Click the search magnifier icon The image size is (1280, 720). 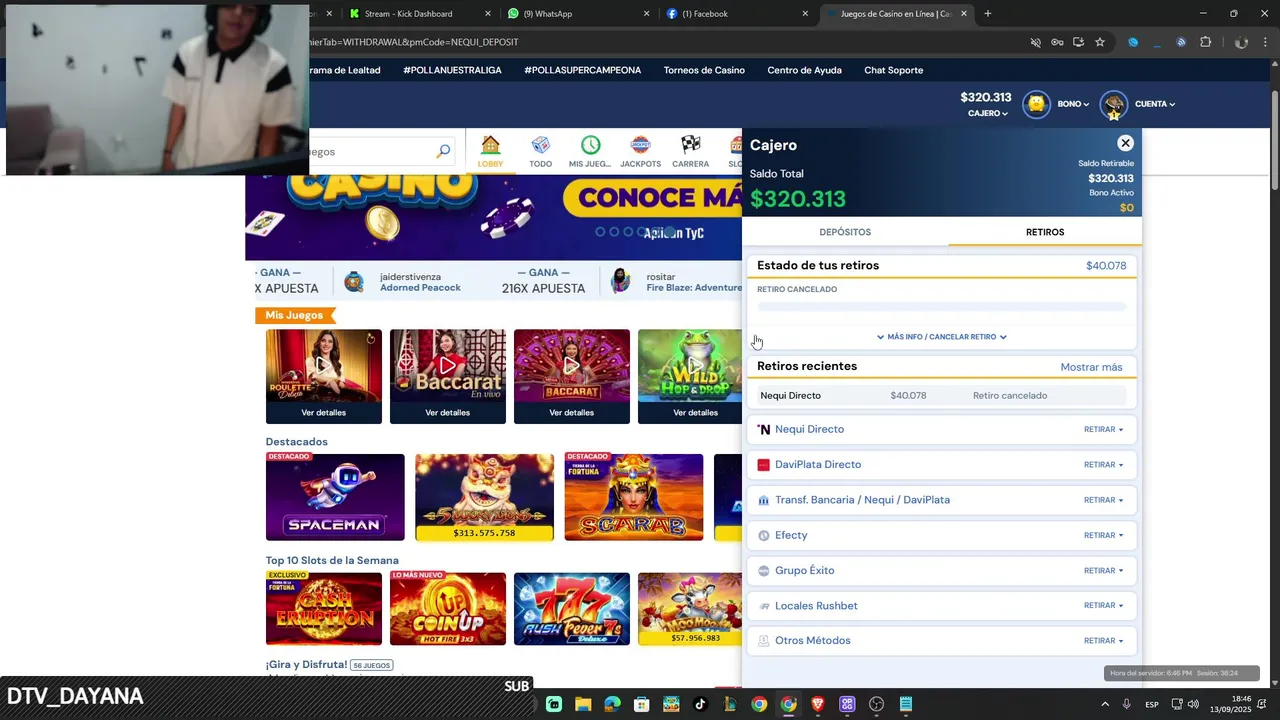click(443, 152)
